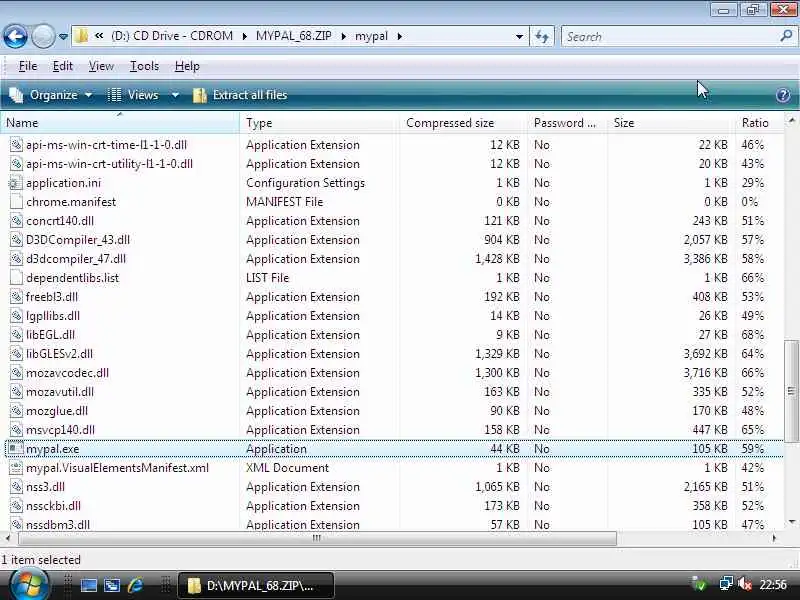Image resolution: width=800 pixels, height=600 pixels.
Task: Select api-ms-win-crt-utility-l1-1-0.dll icon
Action: point(16,164)
